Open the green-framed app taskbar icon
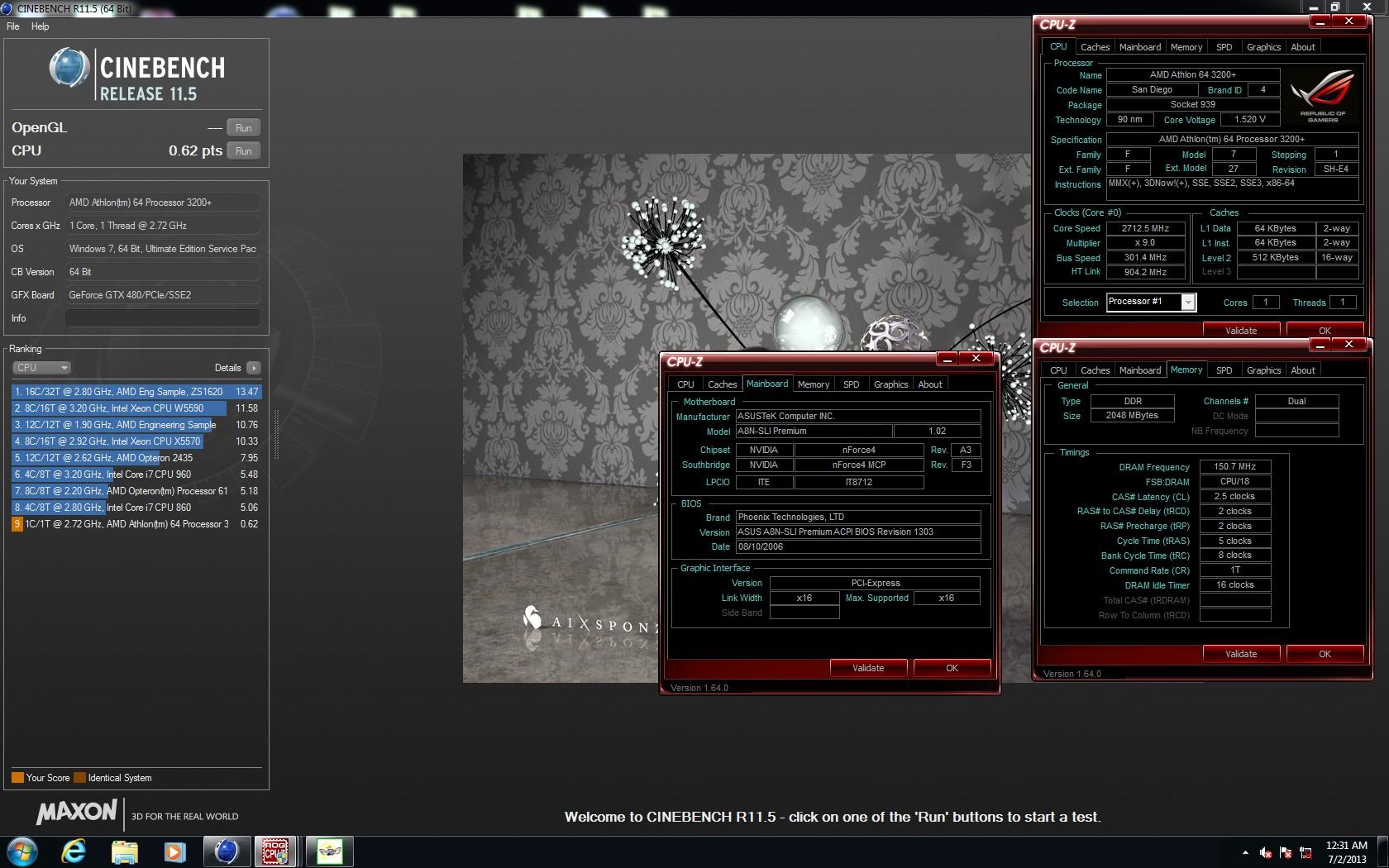 click(x=330, y=851)
